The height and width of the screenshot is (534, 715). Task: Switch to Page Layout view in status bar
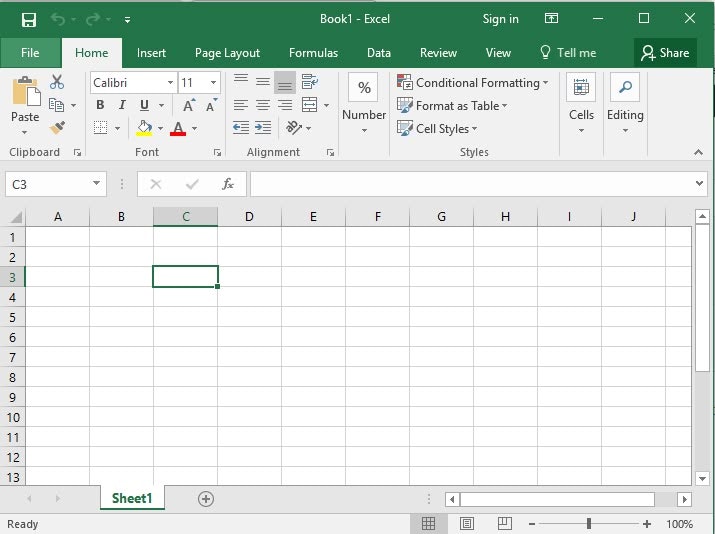coord(467,524)
